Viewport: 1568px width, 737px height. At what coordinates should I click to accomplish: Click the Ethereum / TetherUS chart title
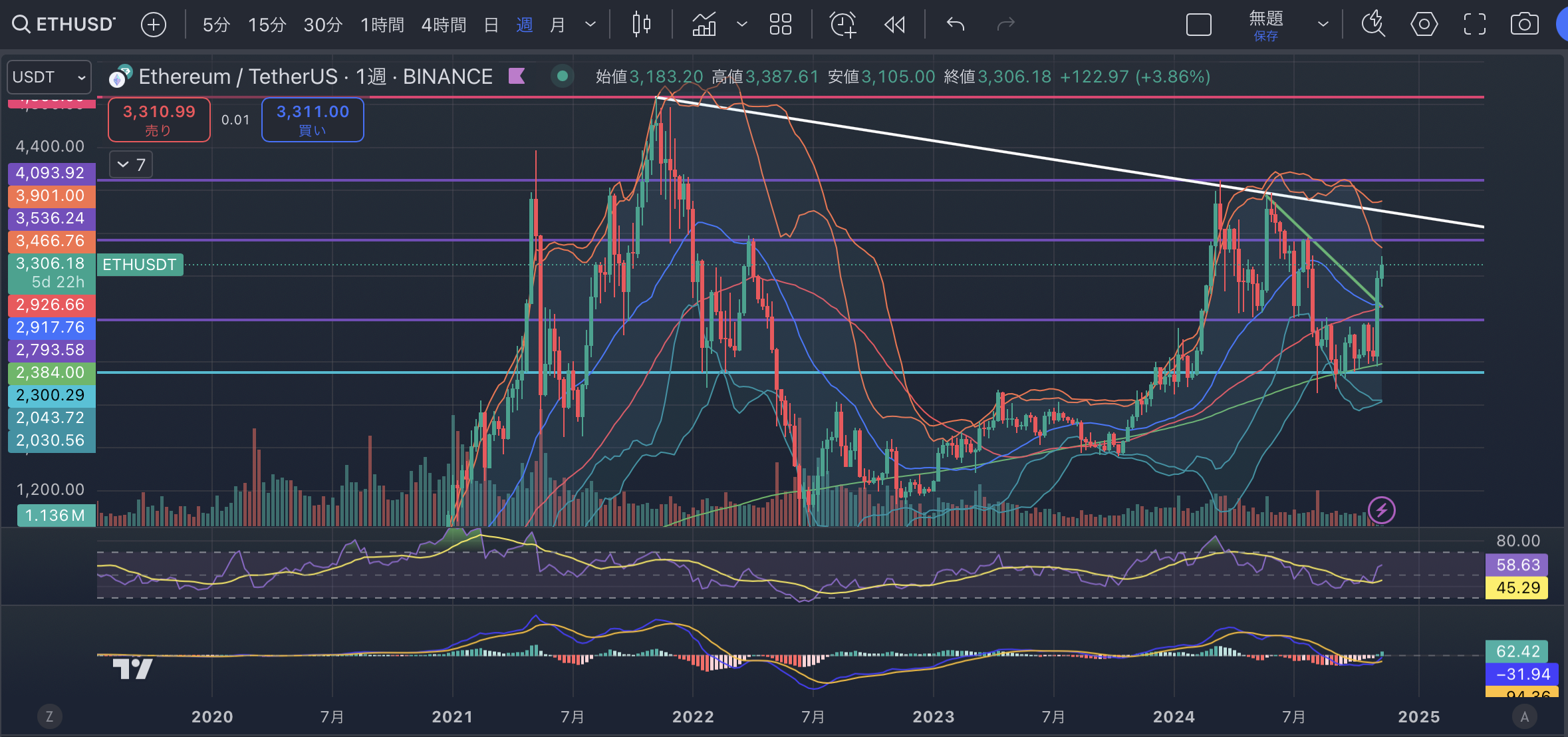315,77
